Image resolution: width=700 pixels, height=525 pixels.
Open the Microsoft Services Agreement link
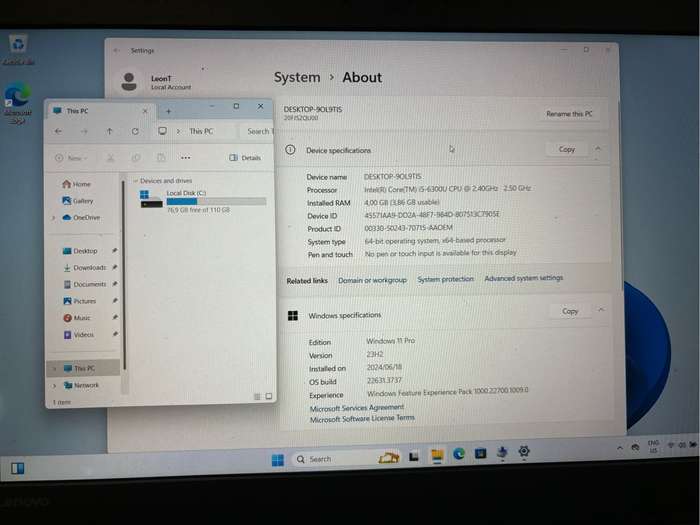point(357,408)
